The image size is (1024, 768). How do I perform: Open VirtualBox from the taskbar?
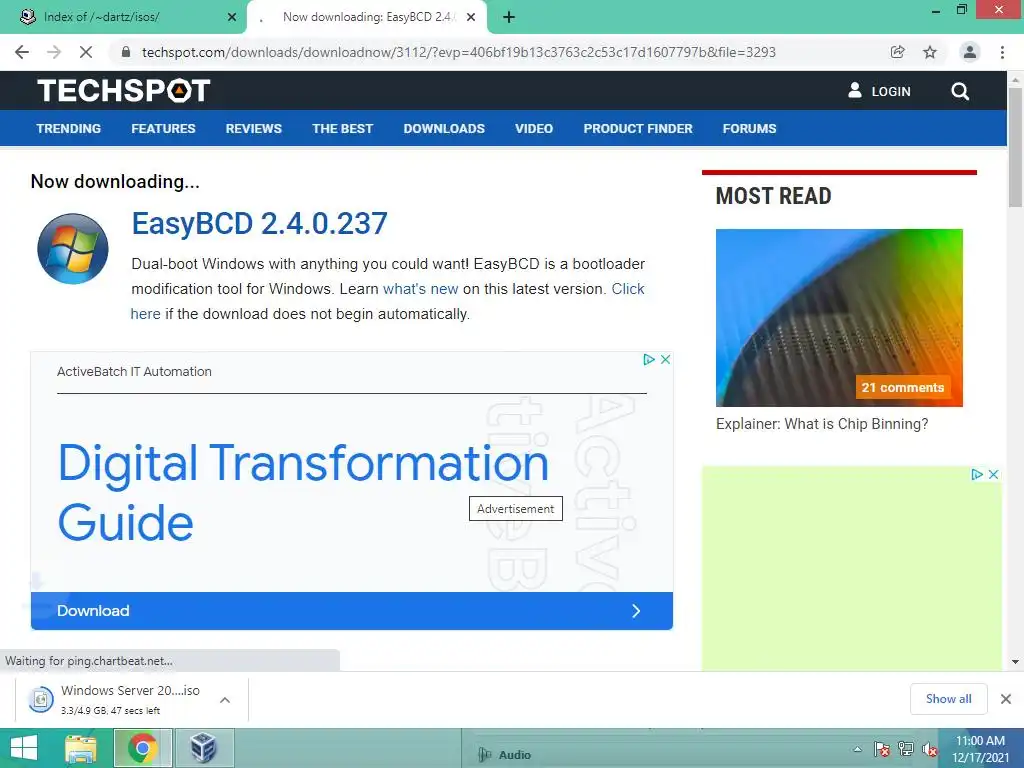tap(204, 748)
